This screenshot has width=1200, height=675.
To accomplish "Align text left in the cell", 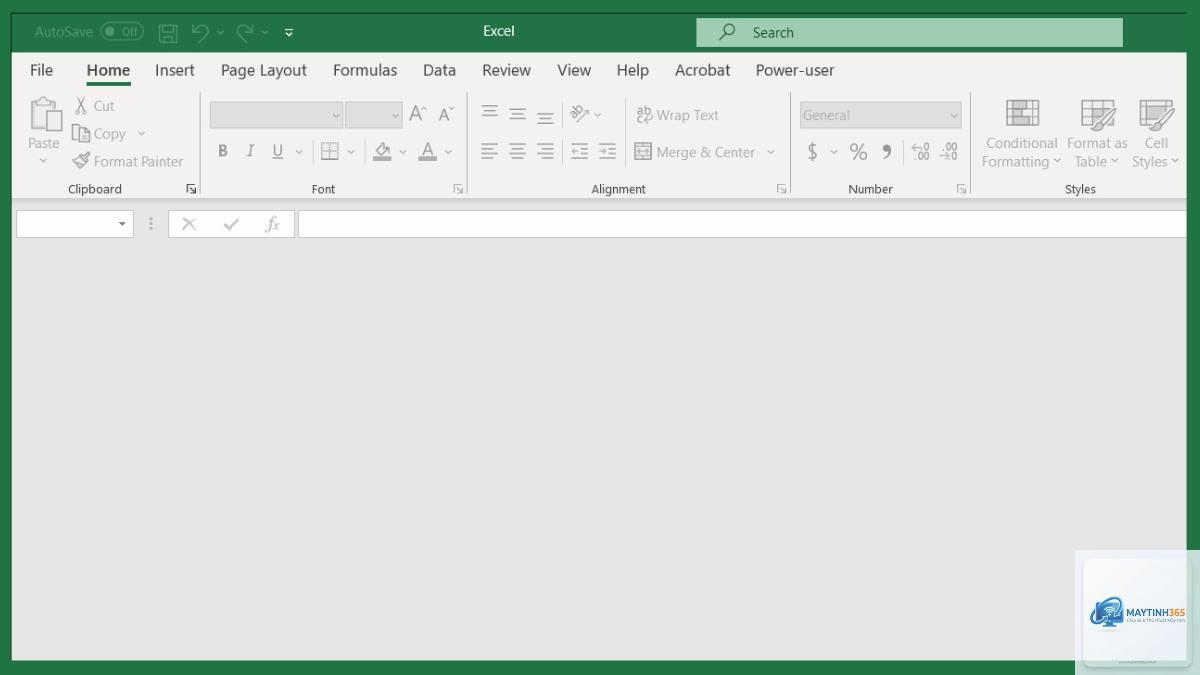I will point(489,151).
